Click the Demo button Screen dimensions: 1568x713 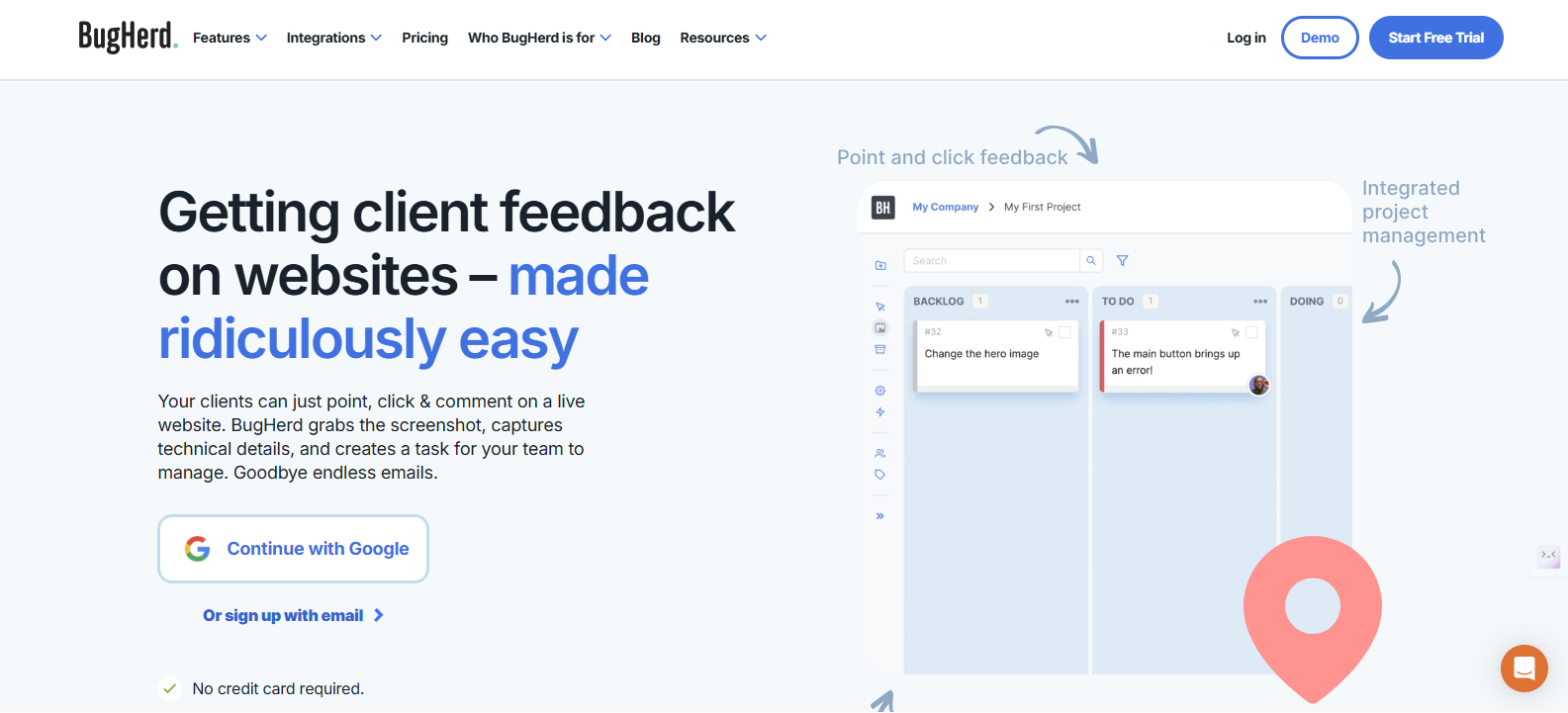pyautogui.click(x=1320, y=38)
